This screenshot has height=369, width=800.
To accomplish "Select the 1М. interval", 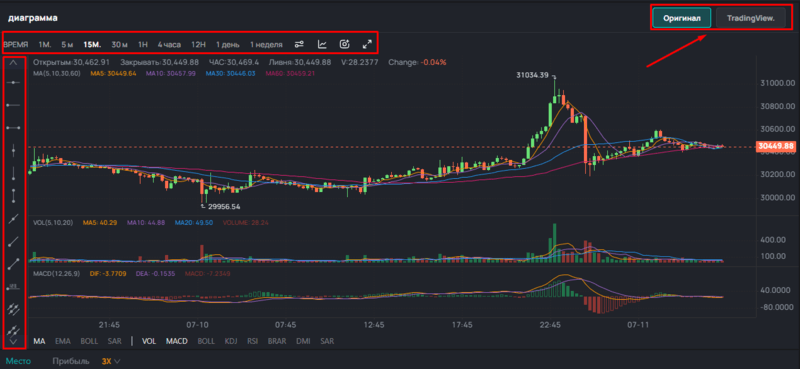I will (x=45, y=45).
